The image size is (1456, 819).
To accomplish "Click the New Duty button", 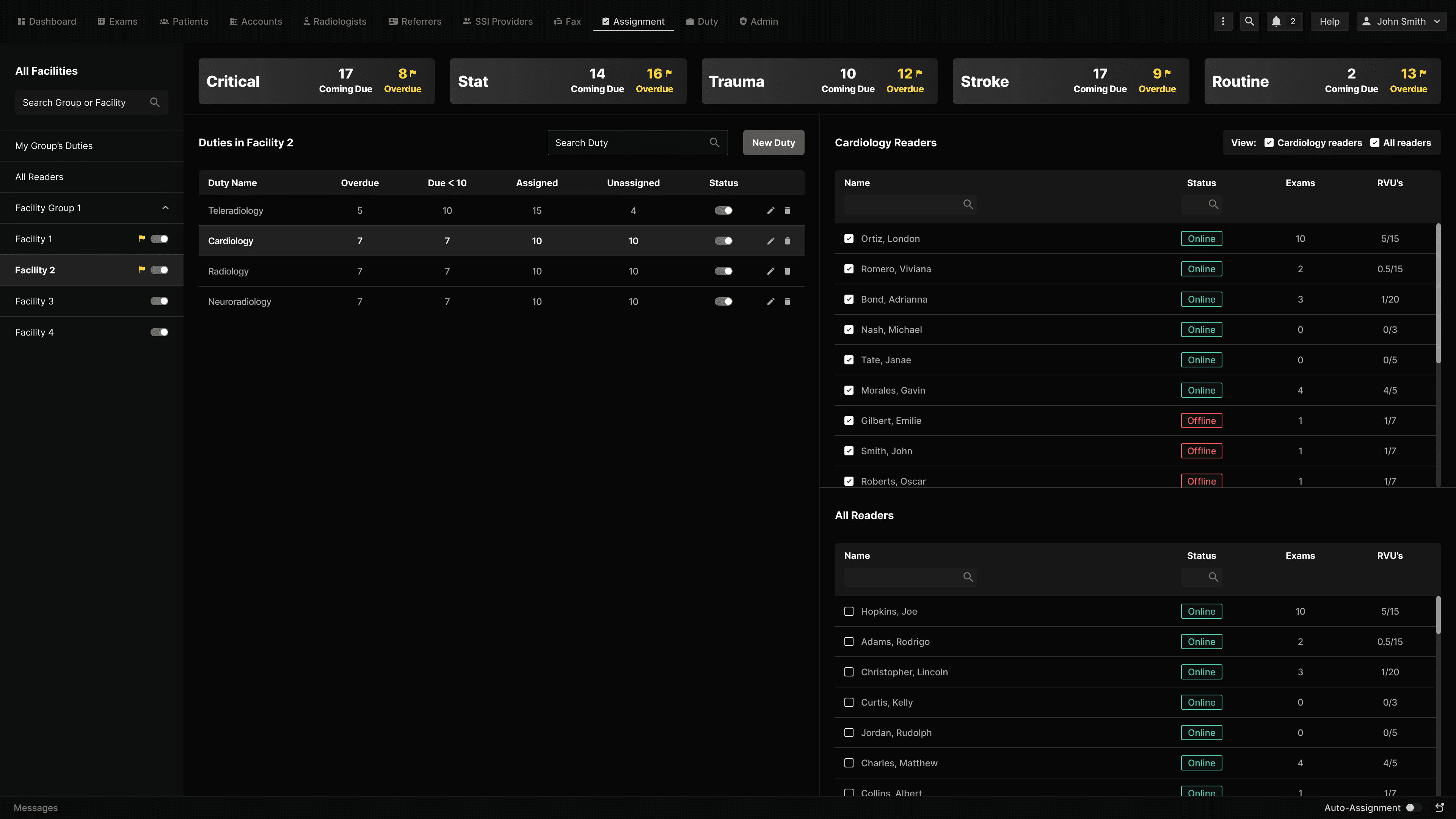I will pos(773,143).
